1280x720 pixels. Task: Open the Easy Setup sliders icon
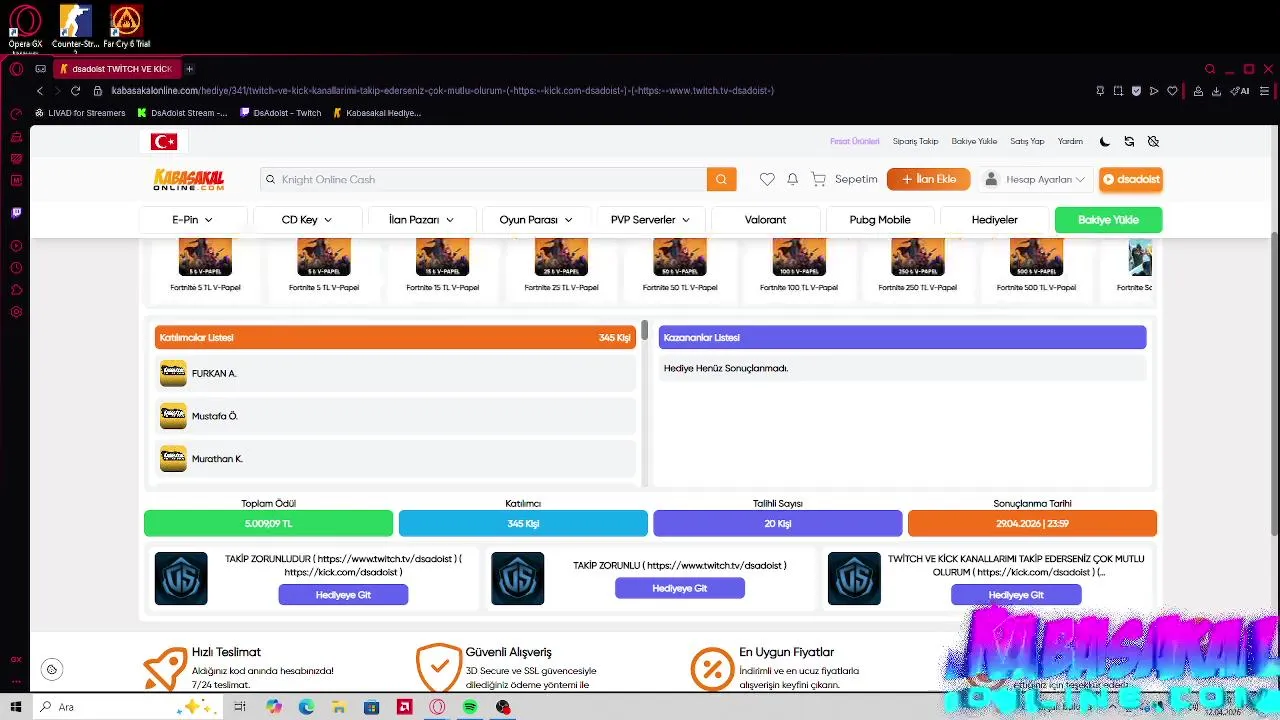click(1264, 91)
